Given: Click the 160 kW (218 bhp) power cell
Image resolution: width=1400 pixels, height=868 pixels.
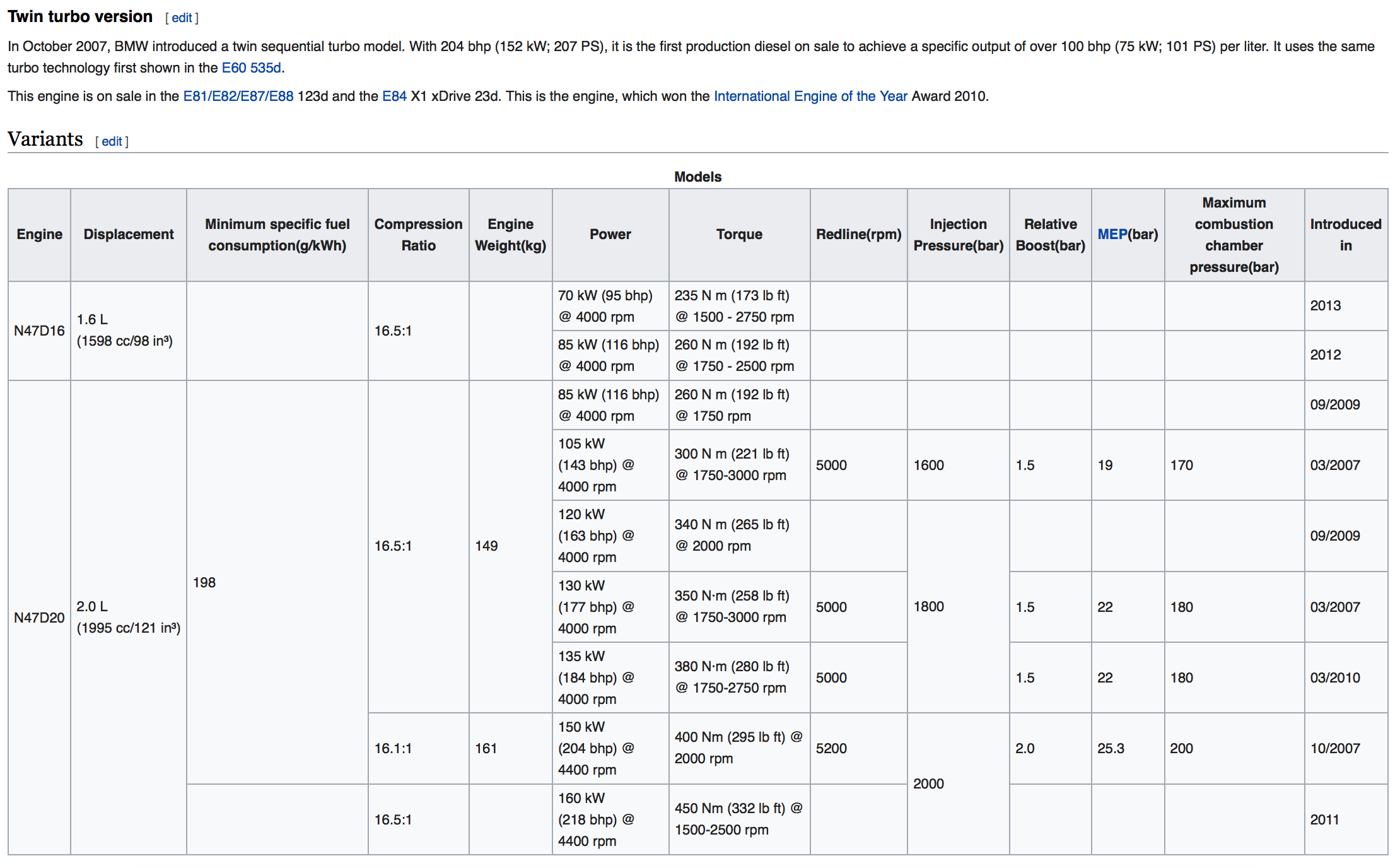Looking at the screenshot, I should (x=610, y=819).
